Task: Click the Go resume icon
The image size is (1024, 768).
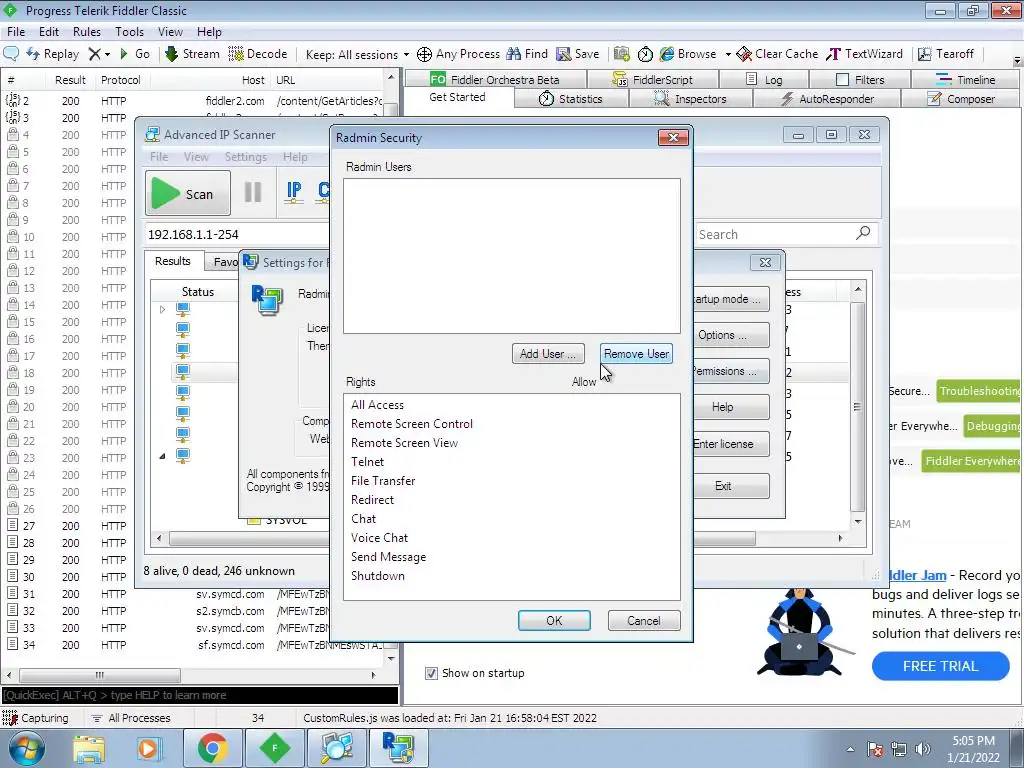Action: pyautogui.click(x=125, y=54)
